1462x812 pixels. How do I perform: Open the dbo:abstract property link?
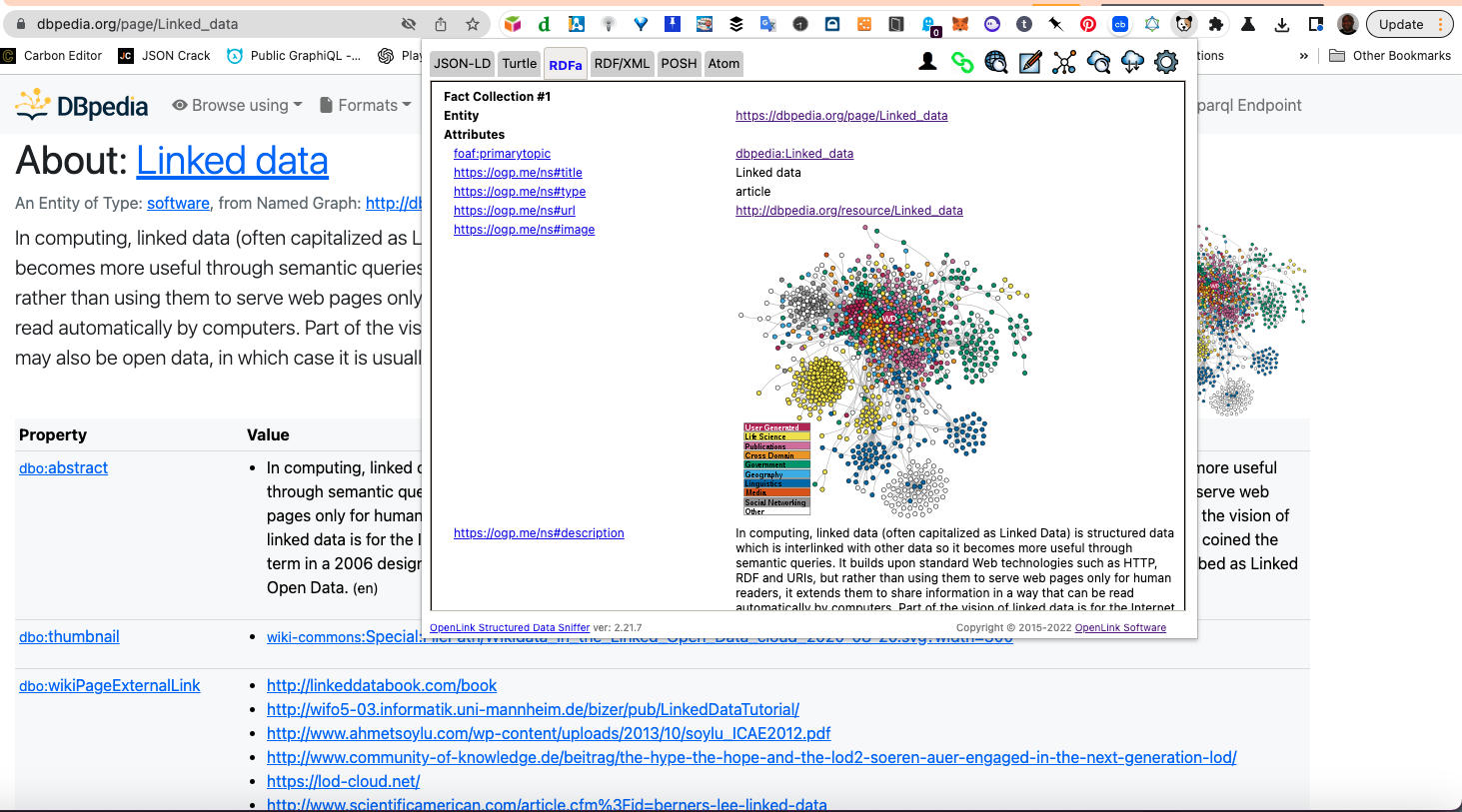click(63, 467)
